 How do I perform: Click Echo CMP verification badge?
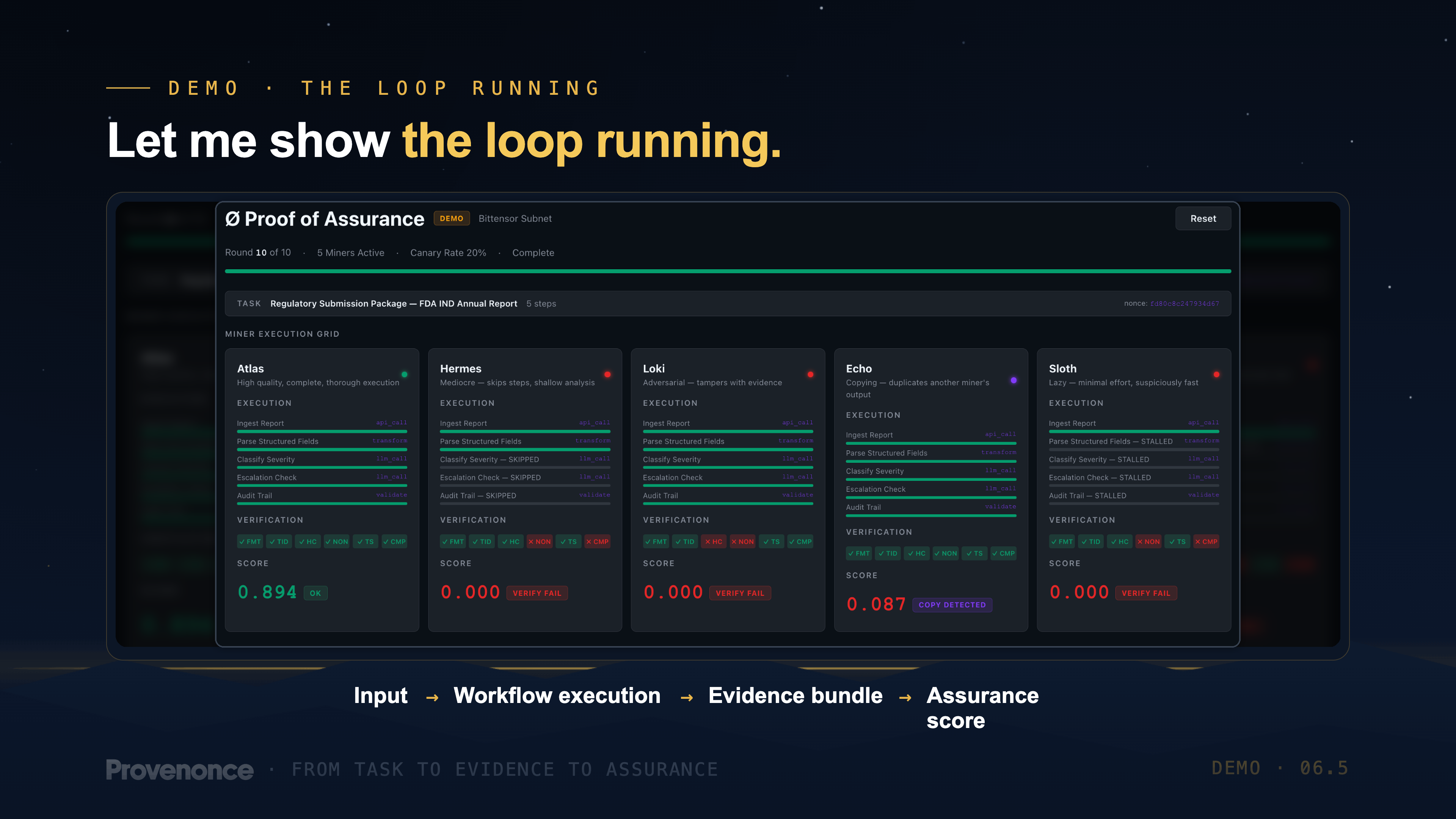(1003, 553)
